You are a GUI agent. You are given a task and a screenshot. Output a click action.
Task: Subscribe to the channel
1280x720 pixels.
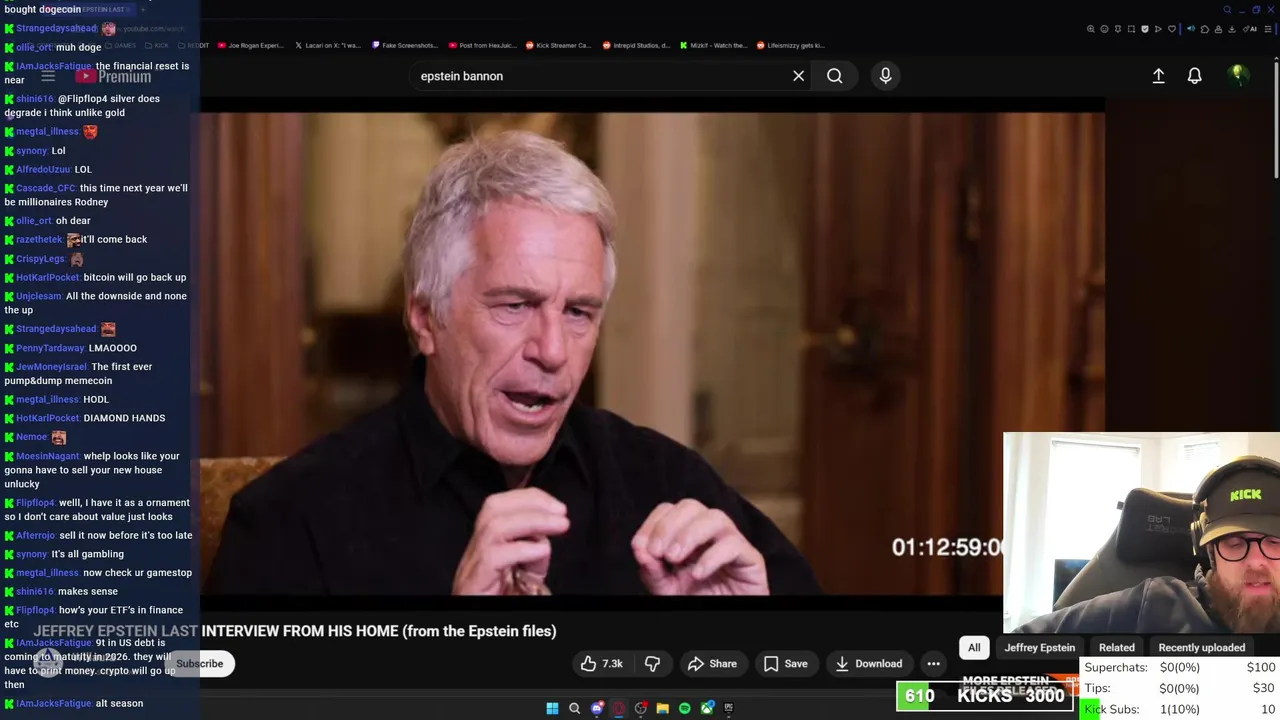199,664
